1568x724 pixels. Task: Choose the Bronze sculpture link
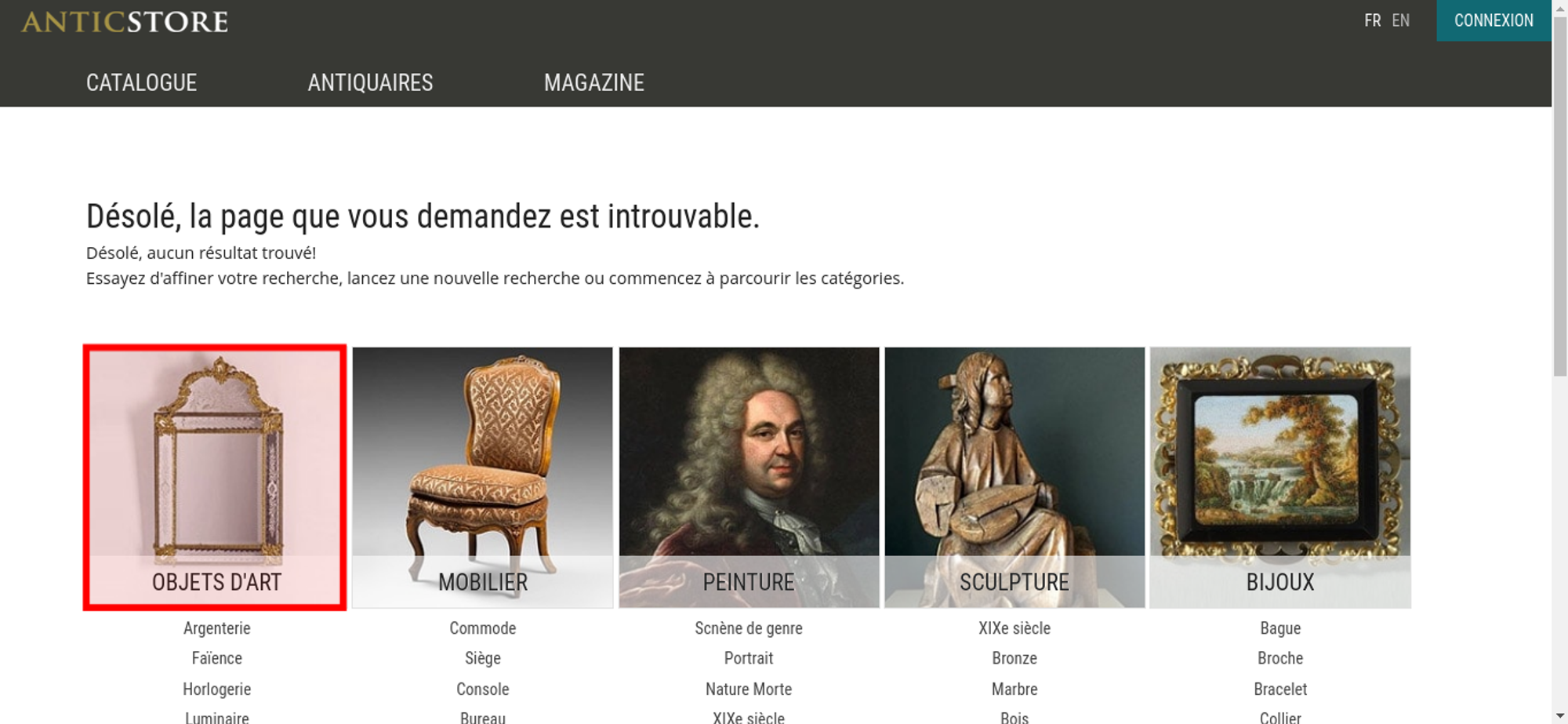pyautogui.click(x=1014, y=658)
